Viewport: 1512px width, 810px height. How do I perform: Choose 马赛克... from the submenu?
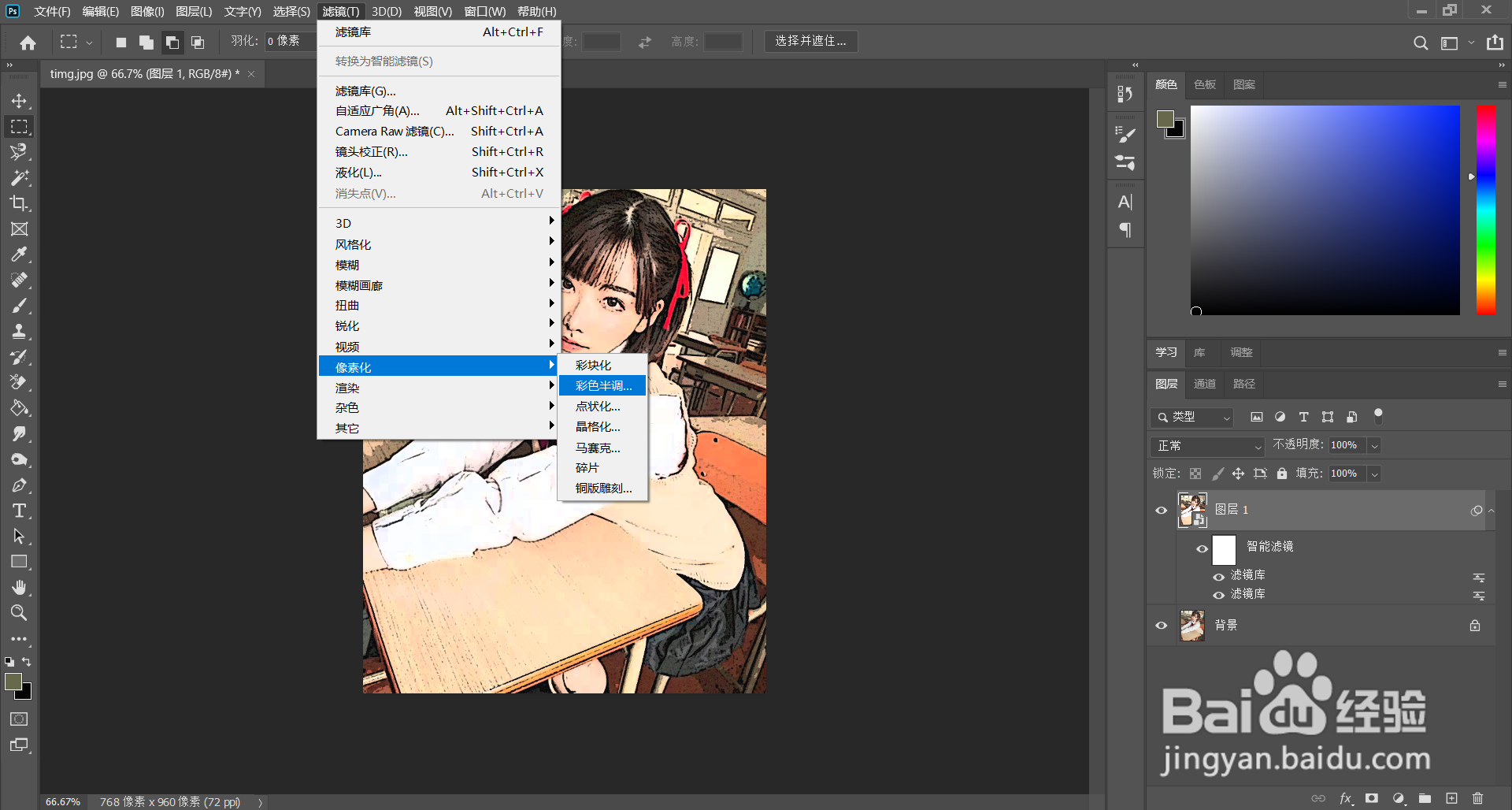tap(602, 448)
